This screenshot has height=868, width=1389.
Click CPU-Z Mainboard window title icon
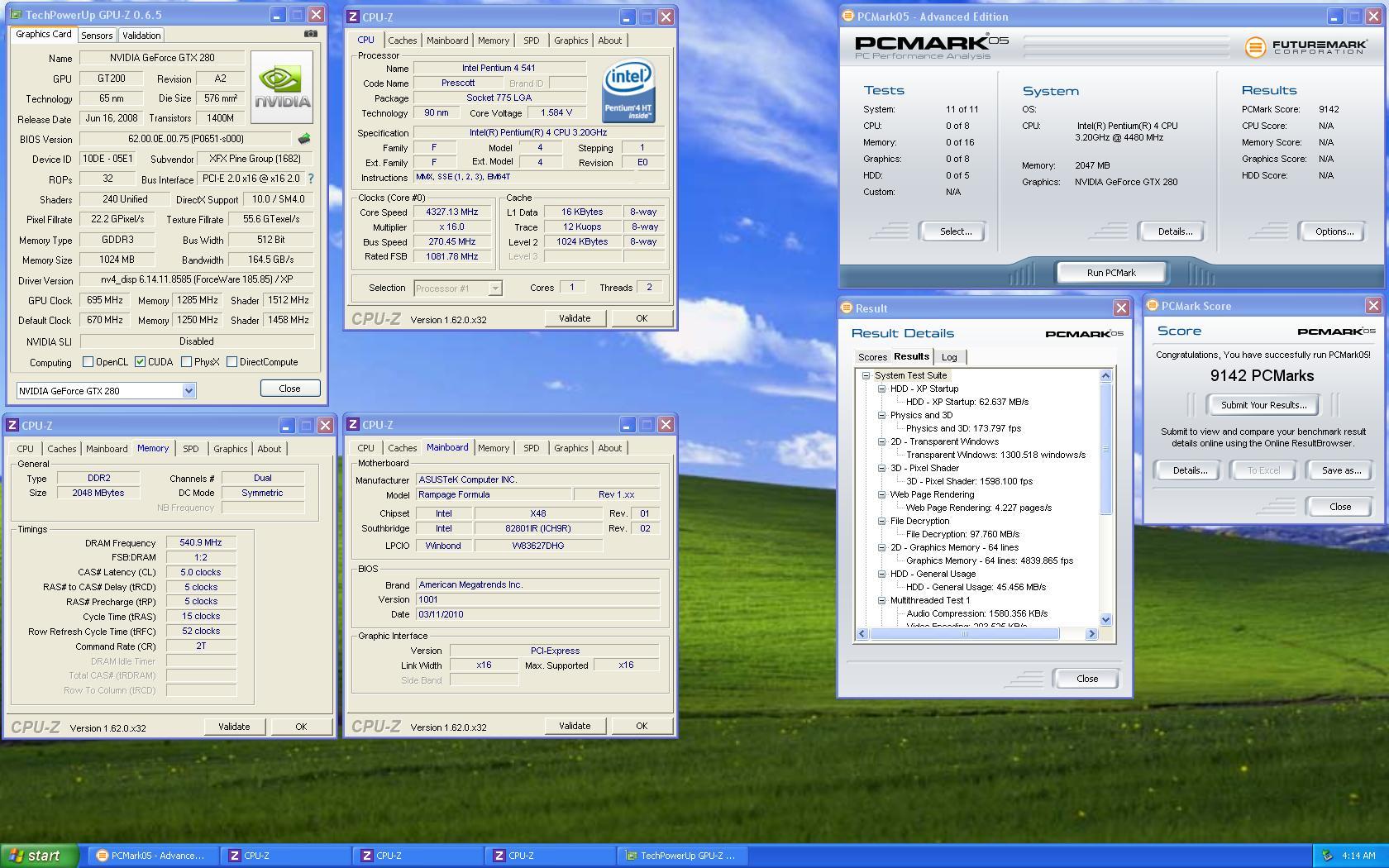pyautogui.click(x=353, y=424)
